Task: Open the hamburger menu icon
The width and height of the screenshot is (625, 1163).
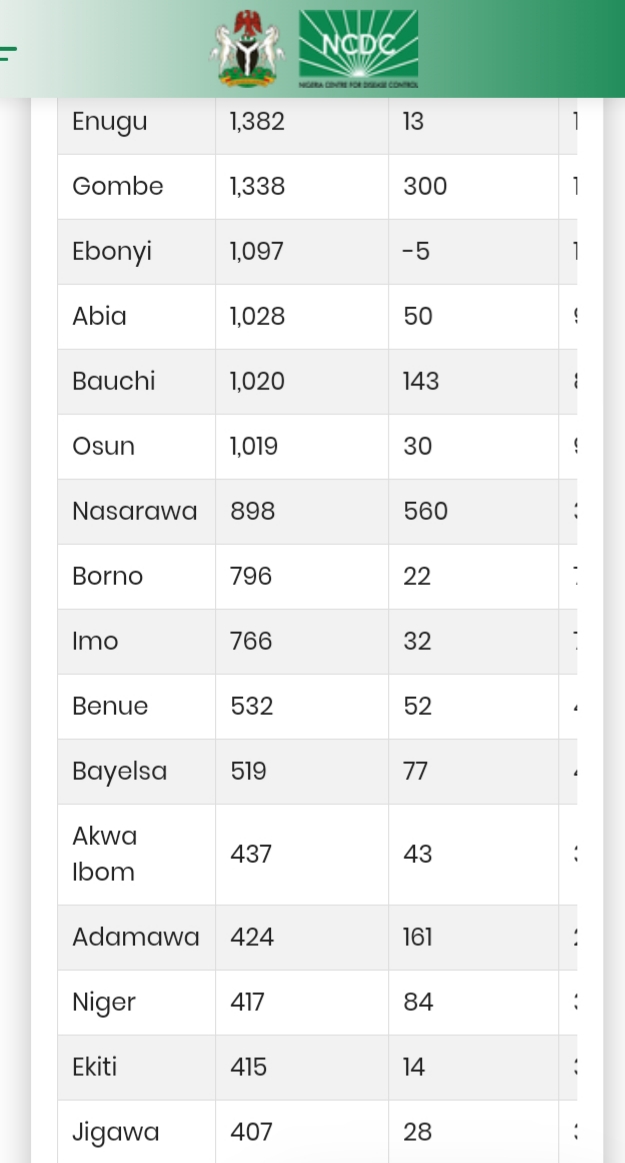Action: (8, 52)
